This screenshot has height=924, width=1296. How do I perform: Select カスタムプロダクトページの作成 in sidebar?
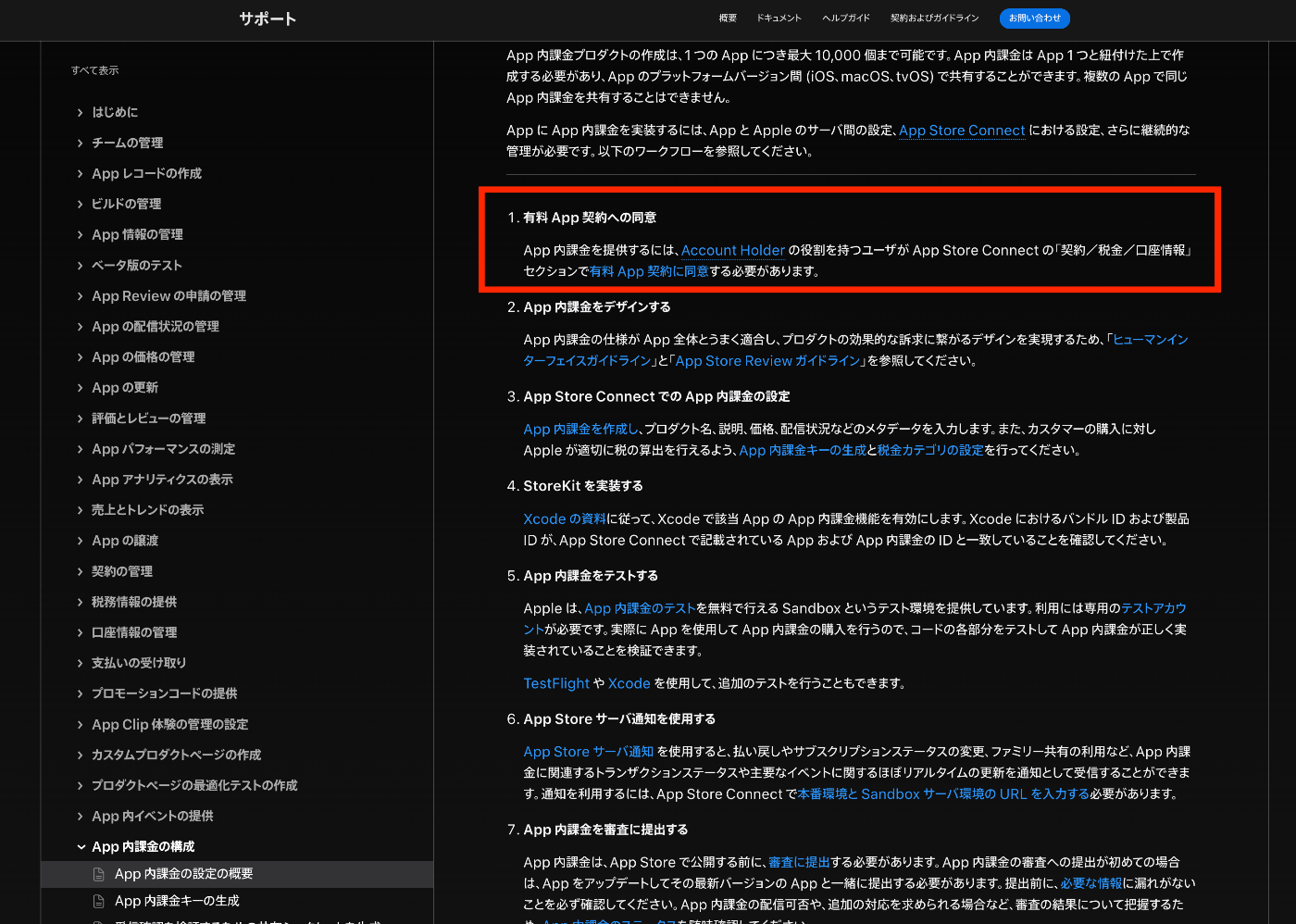point(177,755)
